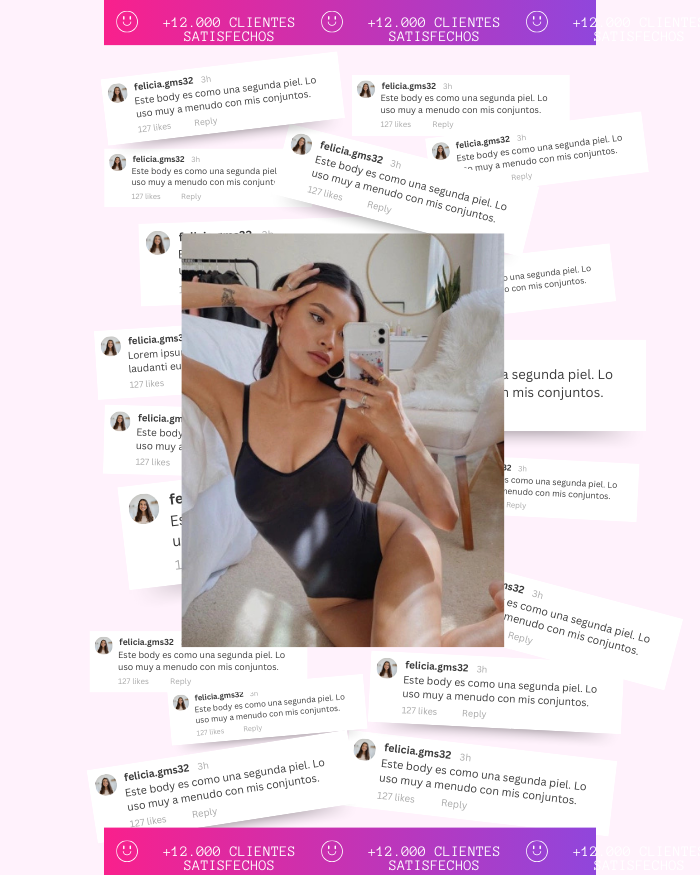Select the center selfie photo of woman
This screenshot has width=700, height=875.
(343, 440)
